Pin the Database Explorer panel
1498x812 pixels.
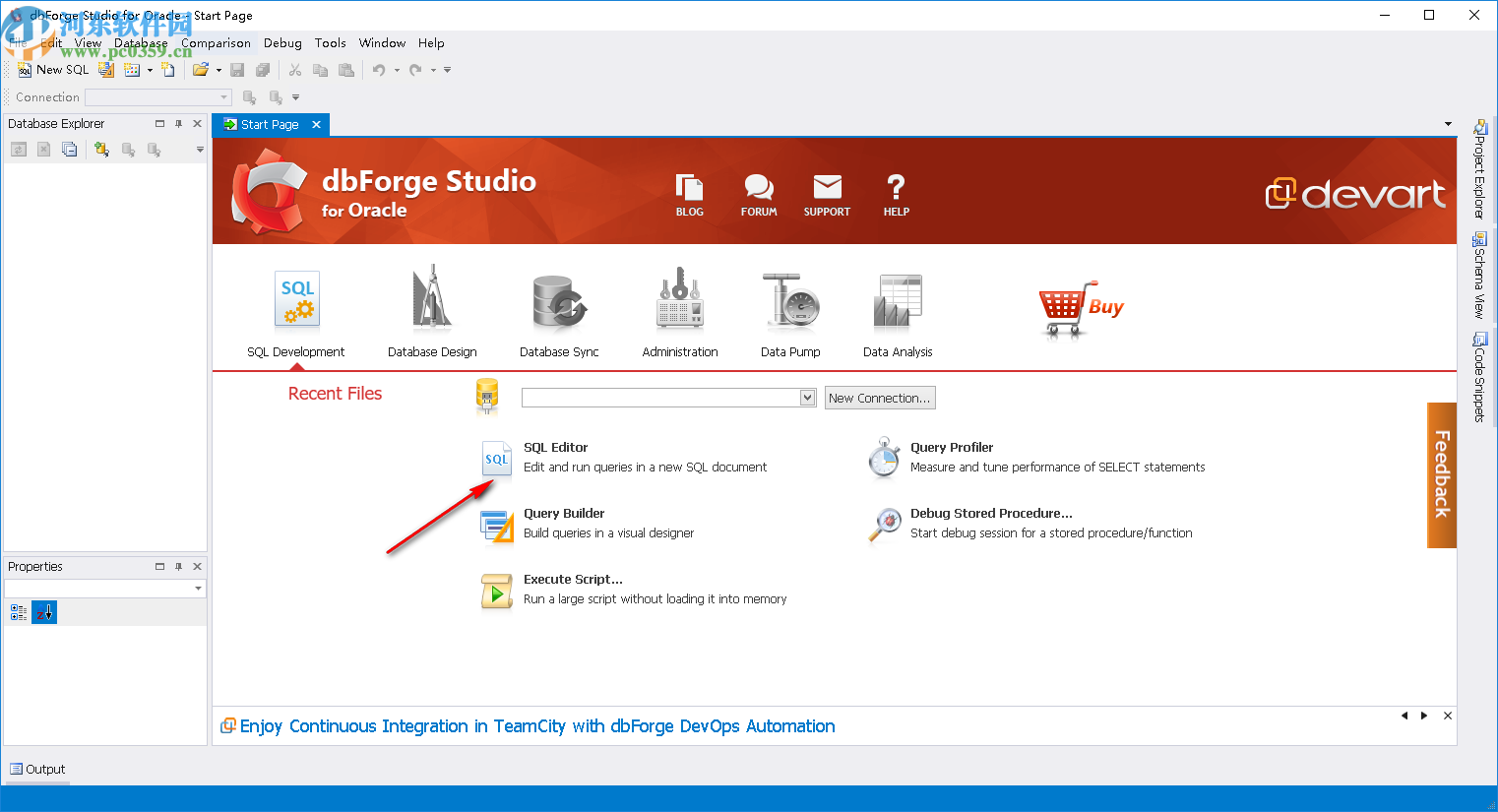click(x=177, y=123)
